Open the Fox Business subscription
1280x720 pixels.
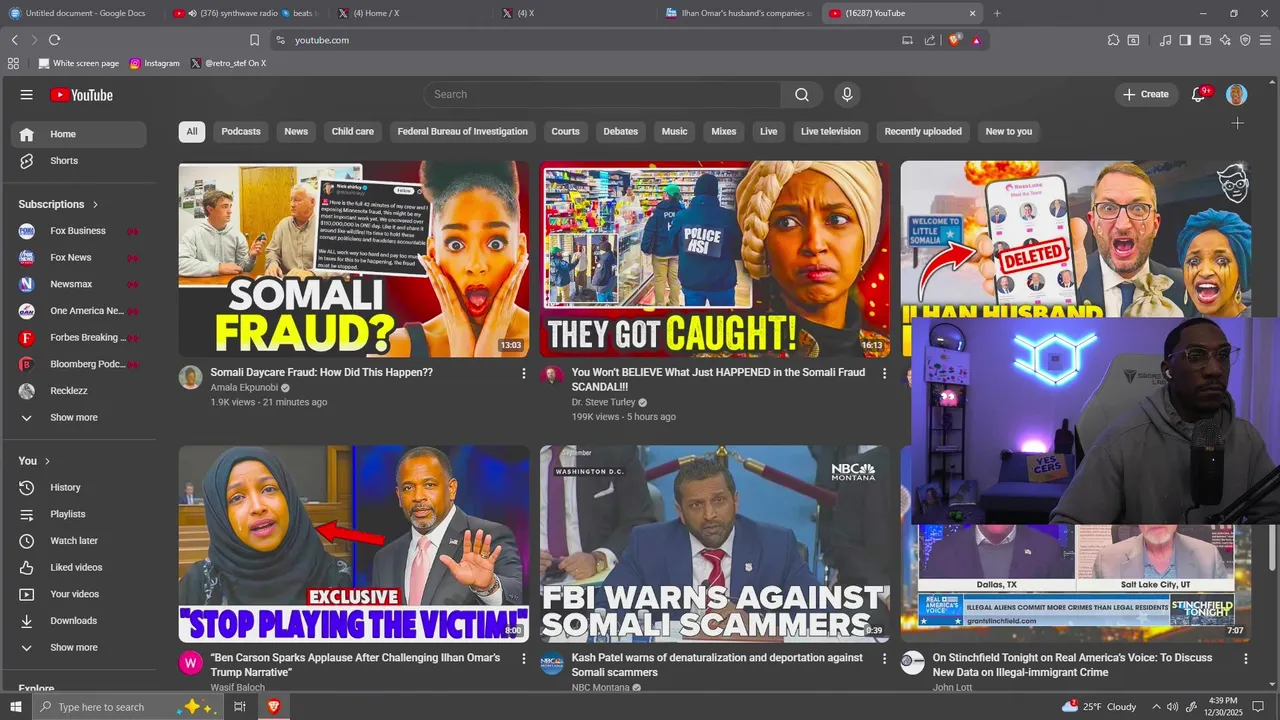pos(78,231)
